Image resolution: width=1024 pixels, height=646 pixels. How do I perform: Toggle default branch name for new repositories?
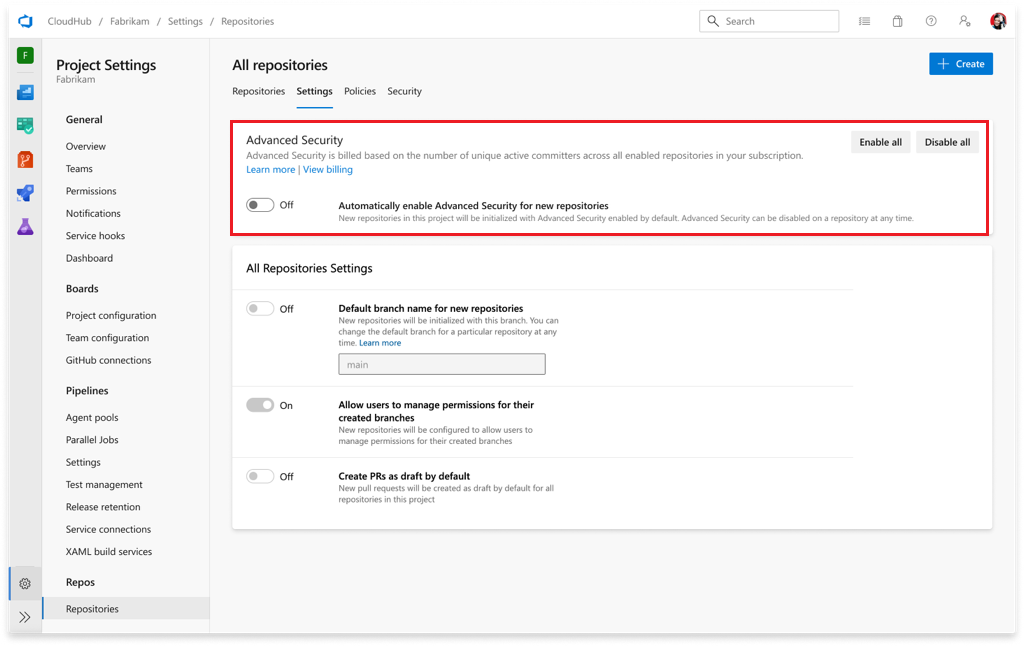click(260, 309)
